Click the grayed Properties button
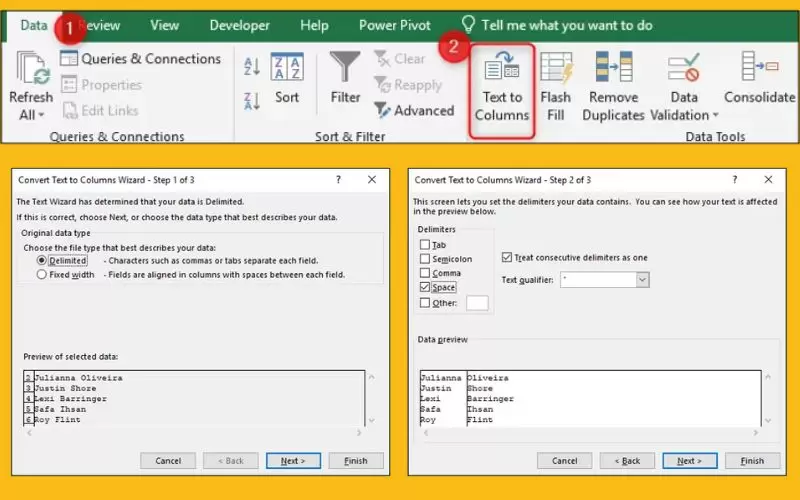Image resolution: width=800 pixels, height=500 pixels. 101,85
